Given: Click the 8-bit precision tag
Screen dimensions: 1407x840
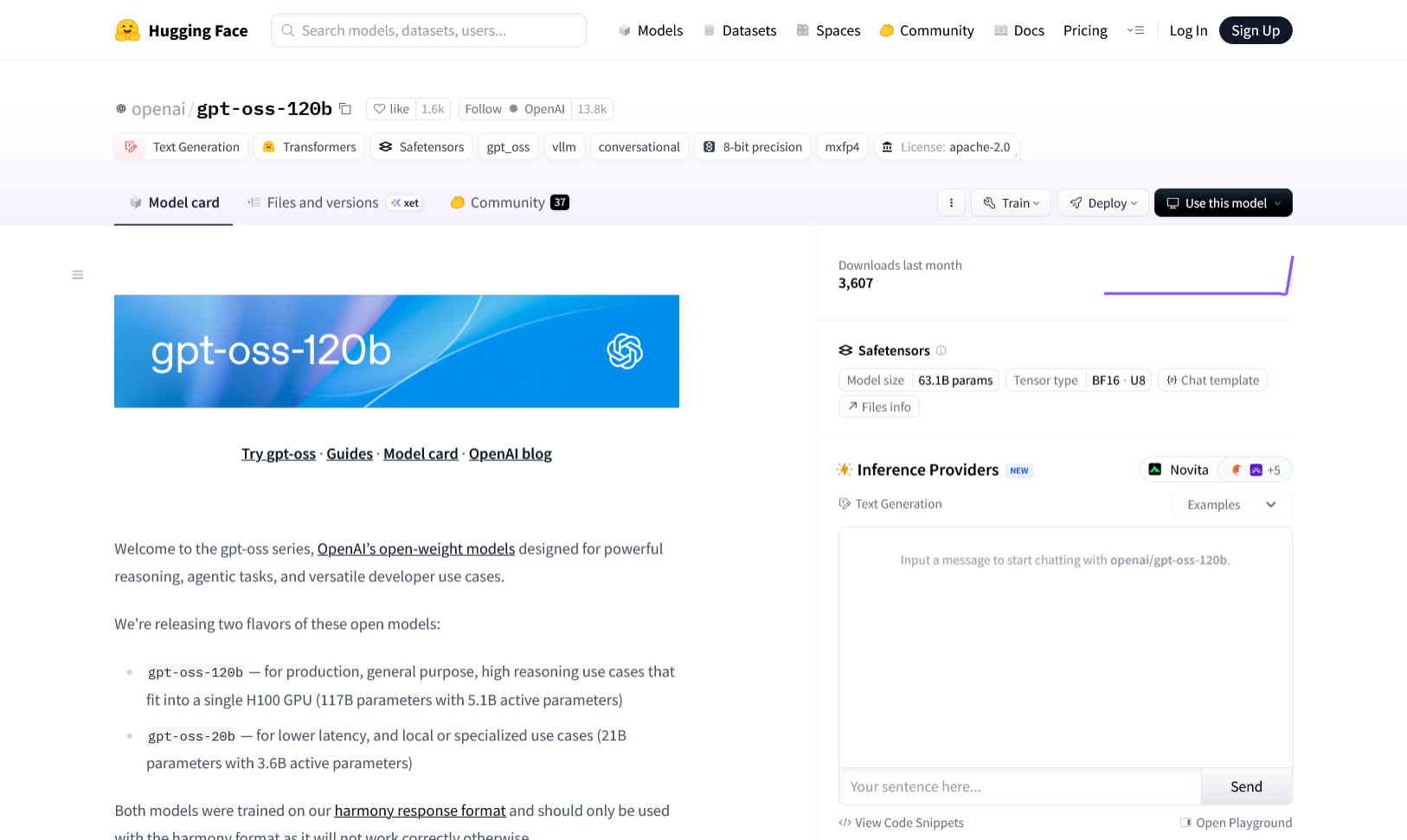Looking at the screenshot, I should point(752,147).
